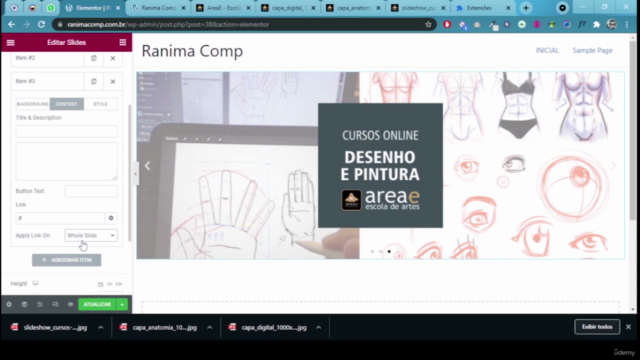Remove slide Item #2
This screenshot has height=360, width=640.
point(113,58)
